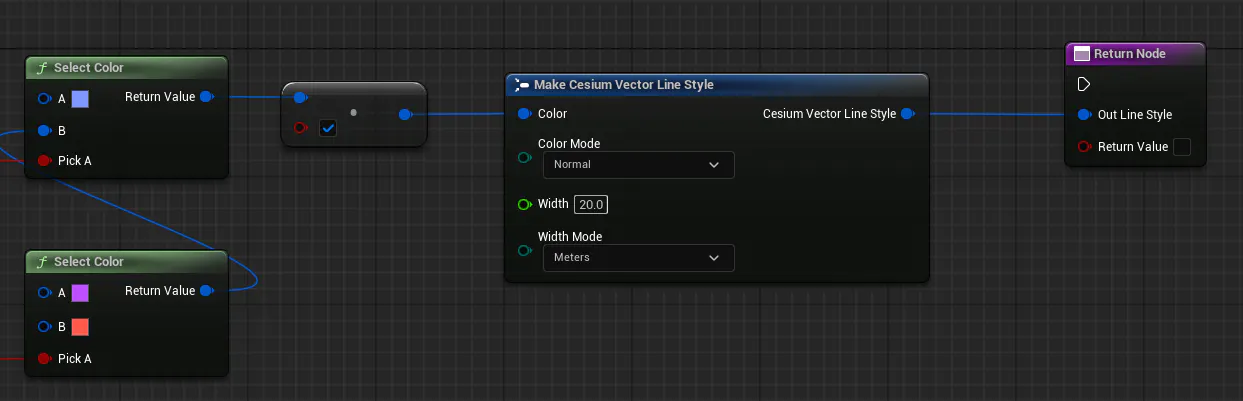The height and width of the screenshot is (401, 1243).
Task: Click the Make Cesium Vector Line Style node icon
Action: [x=521, y=85]
